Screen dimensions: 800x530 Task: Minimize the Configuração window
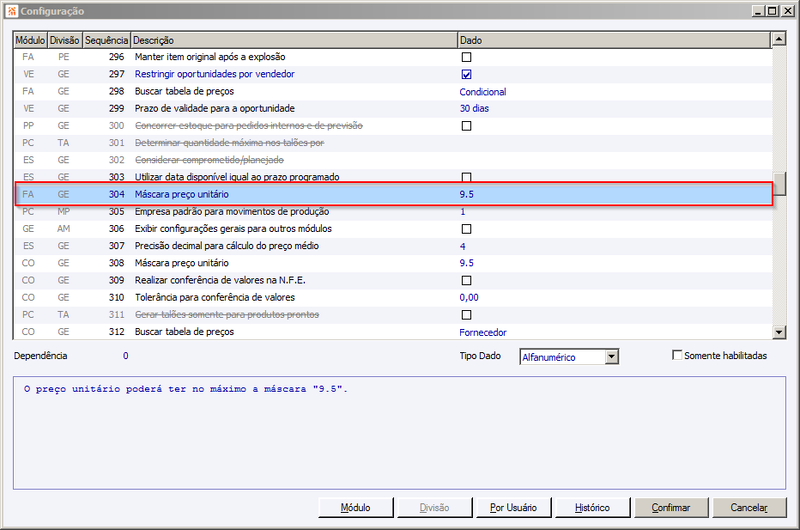758,11
